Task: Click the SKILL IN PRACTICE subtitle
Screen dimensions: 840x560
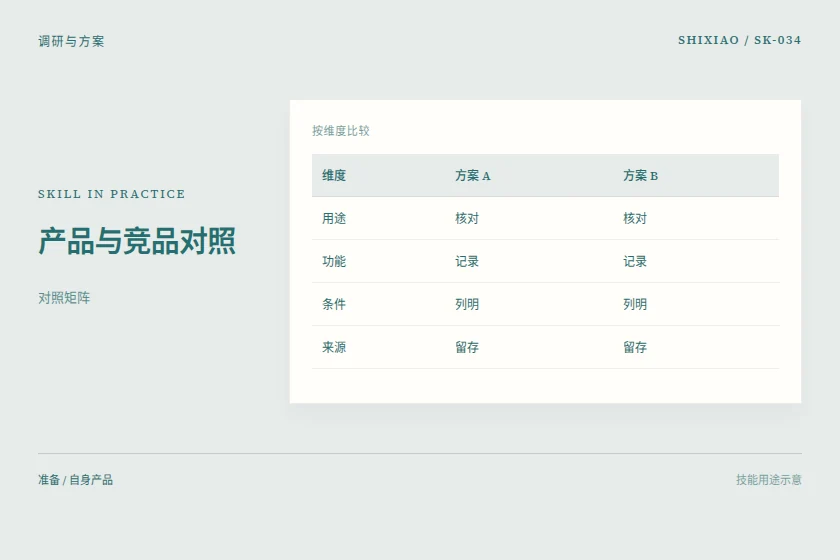Action: pos(111,194)
